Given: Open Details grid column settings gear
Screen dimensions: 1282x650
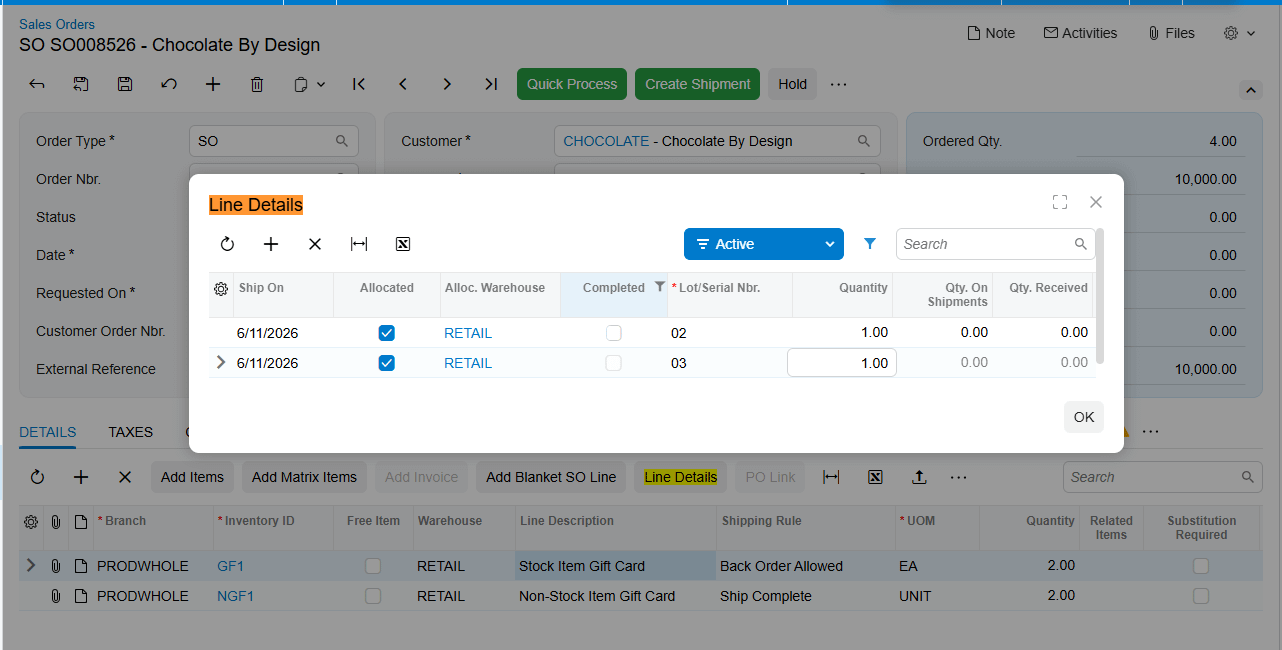Looking at the screenshot, I should point(31,521).
